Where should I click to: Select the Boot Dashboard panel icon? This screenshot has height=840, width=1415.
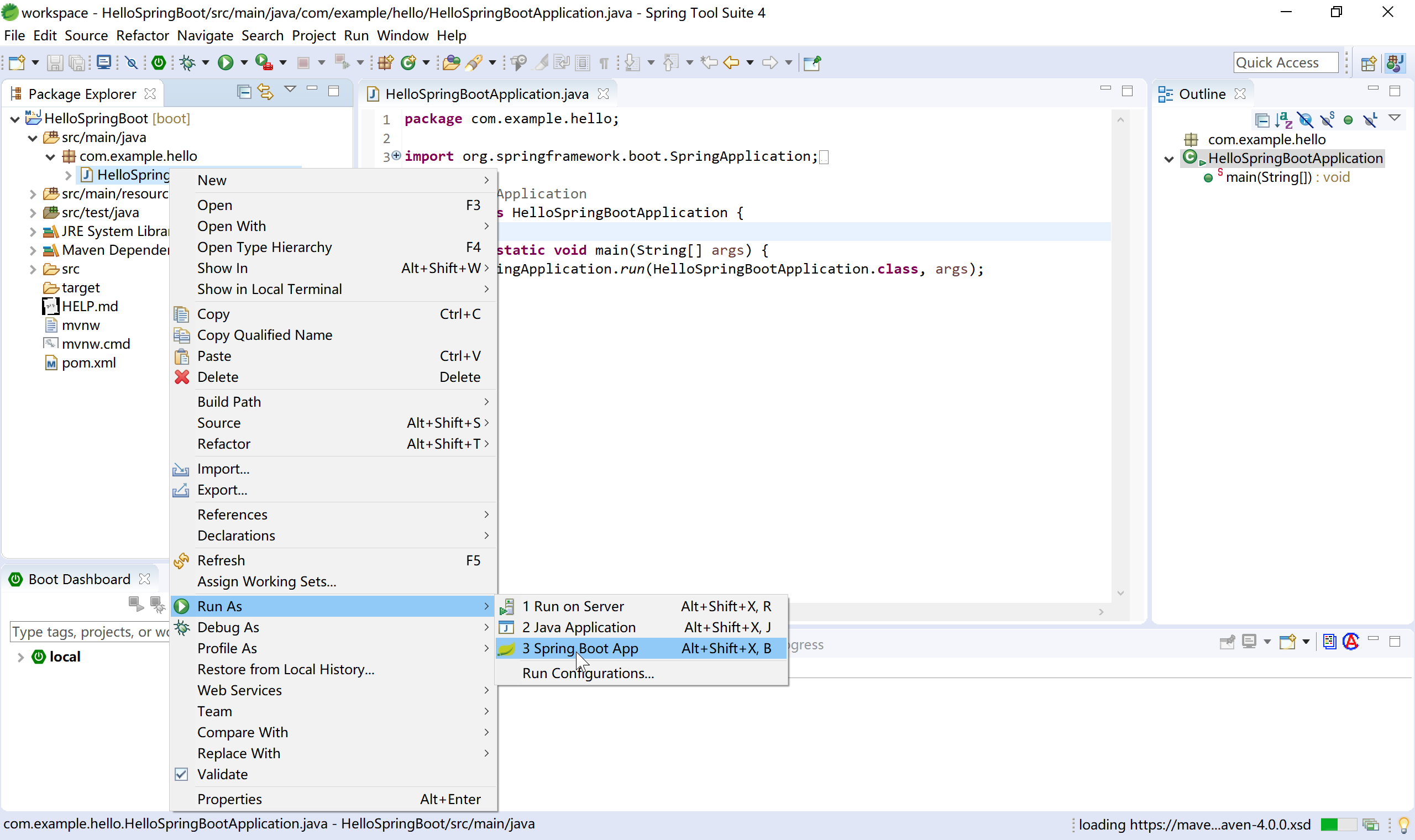click(14, 578)
